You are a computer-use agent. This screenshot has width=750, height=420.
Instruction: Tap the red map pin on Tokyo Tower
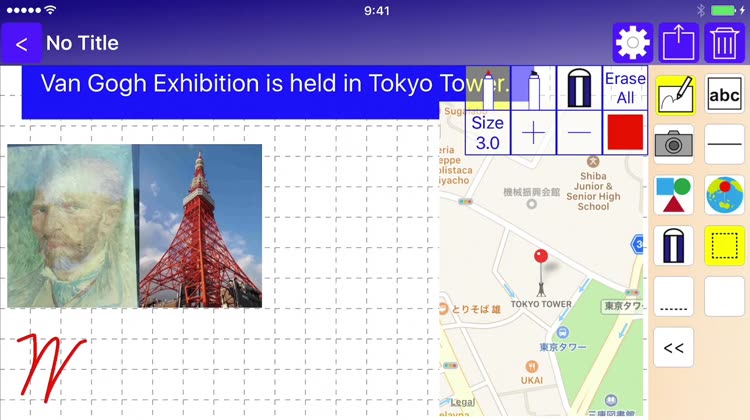(x=541, y=256)
